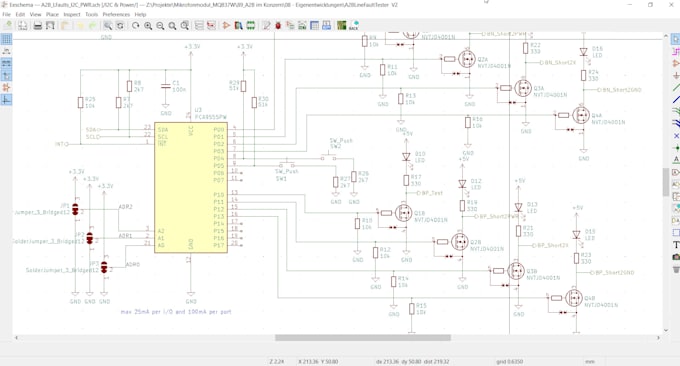Select the SW_Push SW2 switch

point(330,156)
